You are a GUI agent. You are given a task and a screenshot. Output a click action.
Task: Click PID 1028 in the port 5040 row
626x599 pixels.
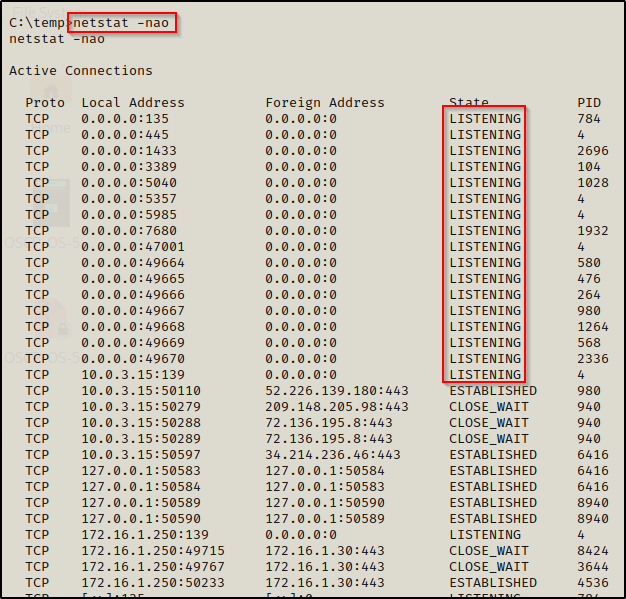point(593,182)
